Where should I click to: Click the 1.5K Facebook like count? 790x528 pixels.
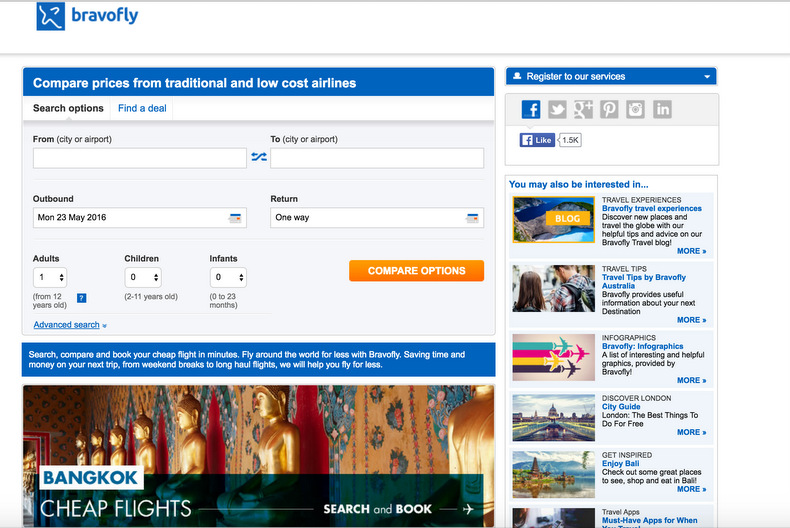click(x=570, y=140)
